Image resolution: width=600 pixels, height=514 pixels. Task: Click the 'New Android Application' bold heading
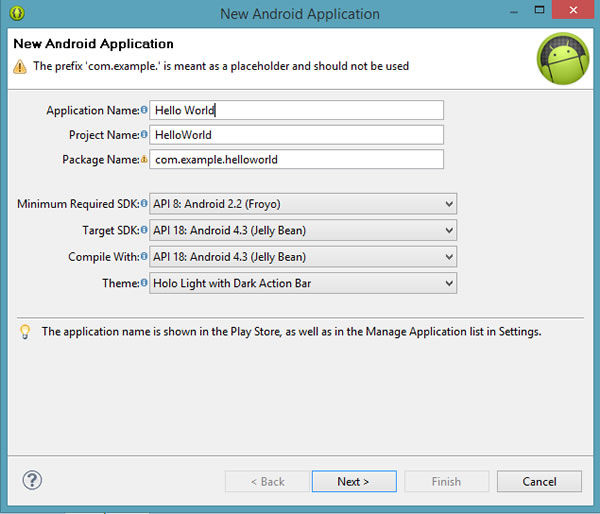[93, 44]
